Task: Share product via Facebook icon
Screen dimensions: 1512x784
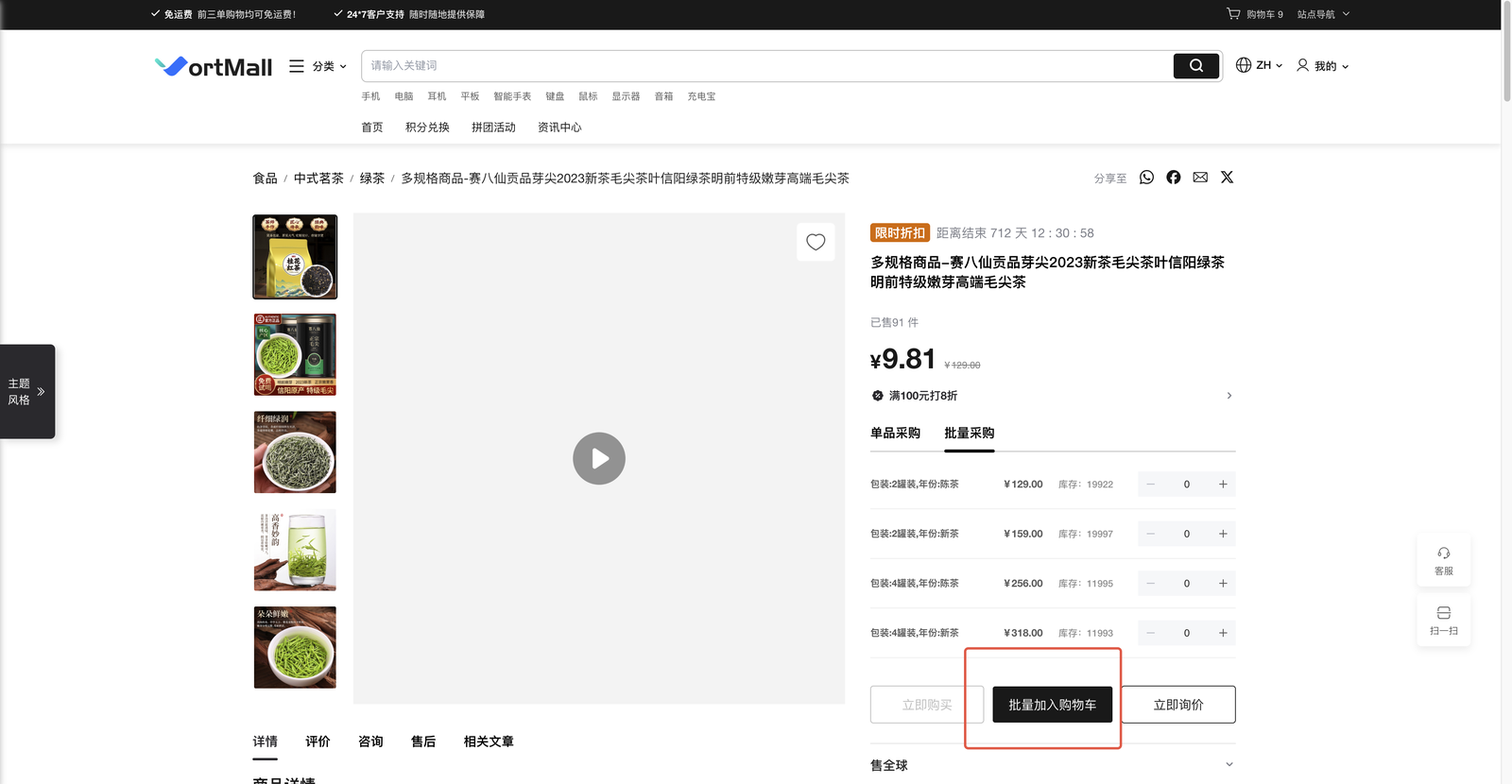Action: (x=1173, y=178)
